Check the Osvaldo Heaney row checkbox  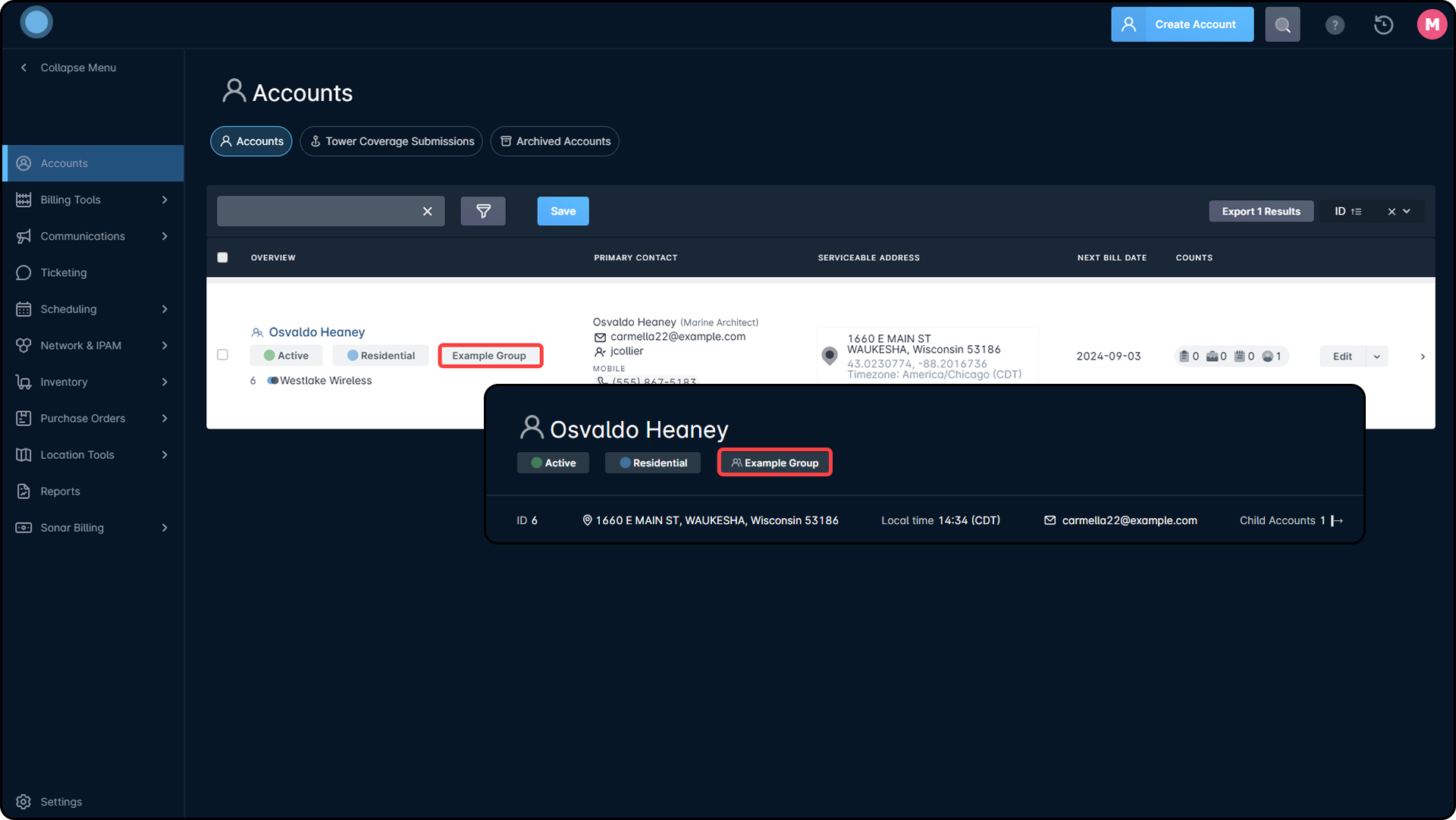coord(222,354)
